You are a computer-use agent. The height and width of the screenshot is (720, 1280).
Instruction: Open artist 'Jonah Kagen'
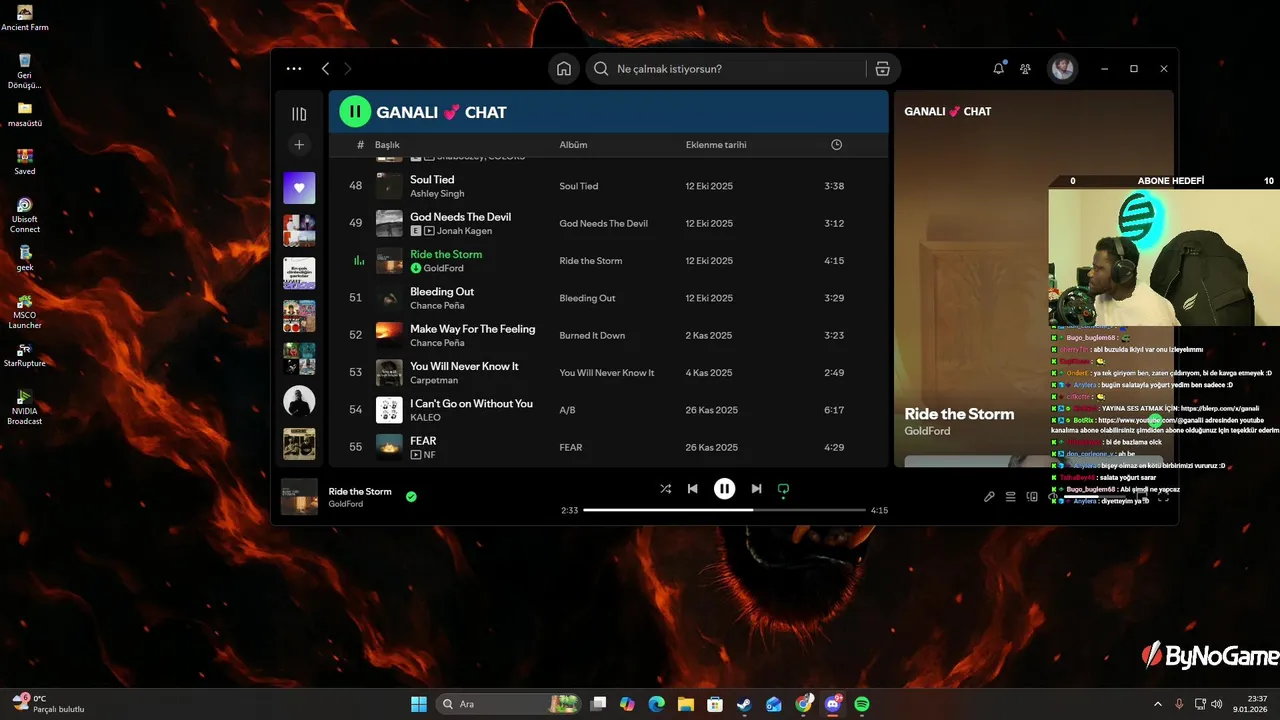(x=464, y=231)
